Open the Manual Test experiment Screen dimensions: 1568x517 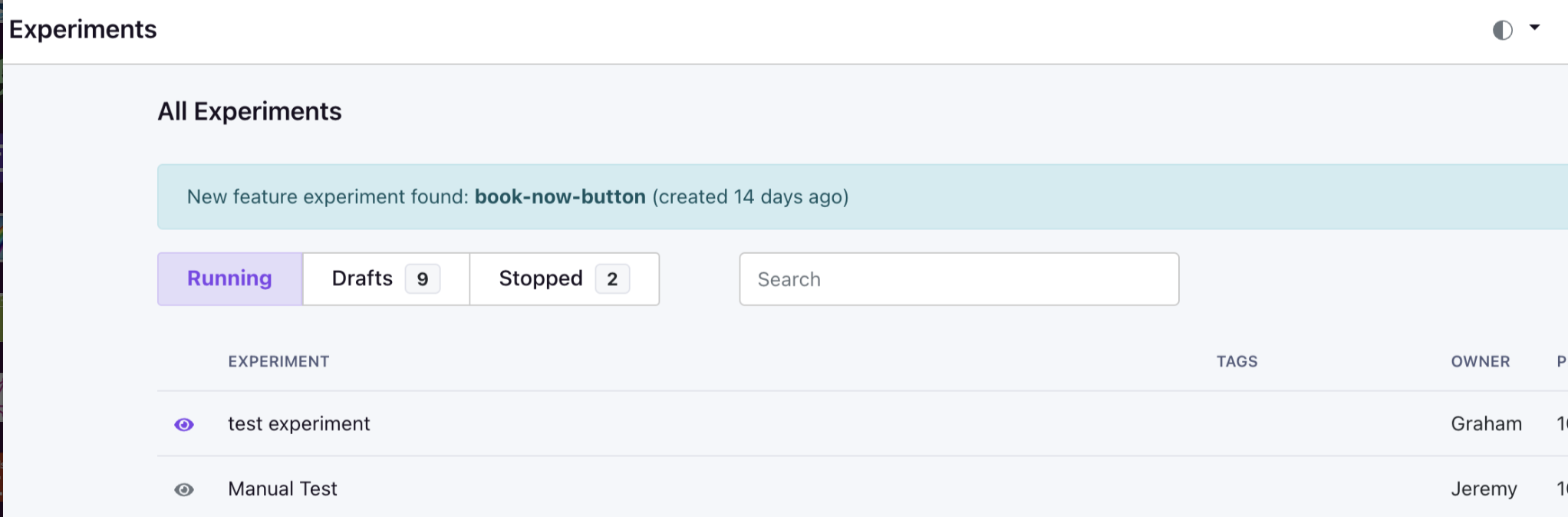pyautogui.click(x=282, y=489)
